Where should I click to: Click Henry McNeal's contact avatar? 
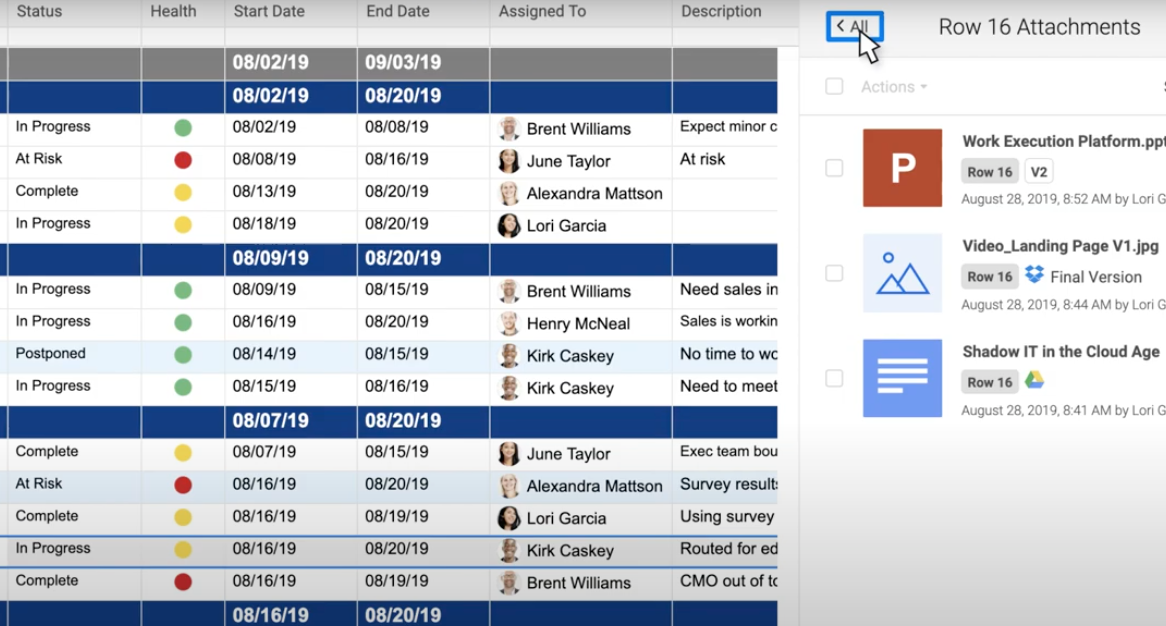point(509,323)
